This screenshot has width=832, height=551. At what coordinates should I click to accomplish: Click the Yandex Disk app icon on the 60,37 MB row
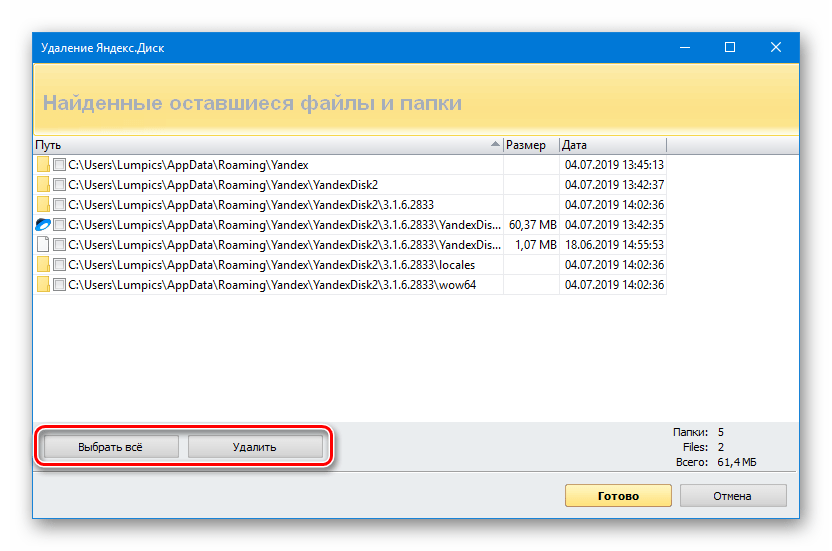(43, 225)
